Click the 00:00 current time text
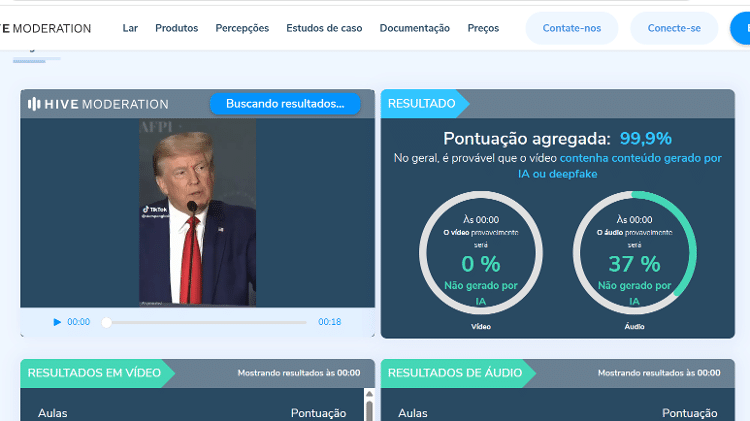 [x=78, y=322]
